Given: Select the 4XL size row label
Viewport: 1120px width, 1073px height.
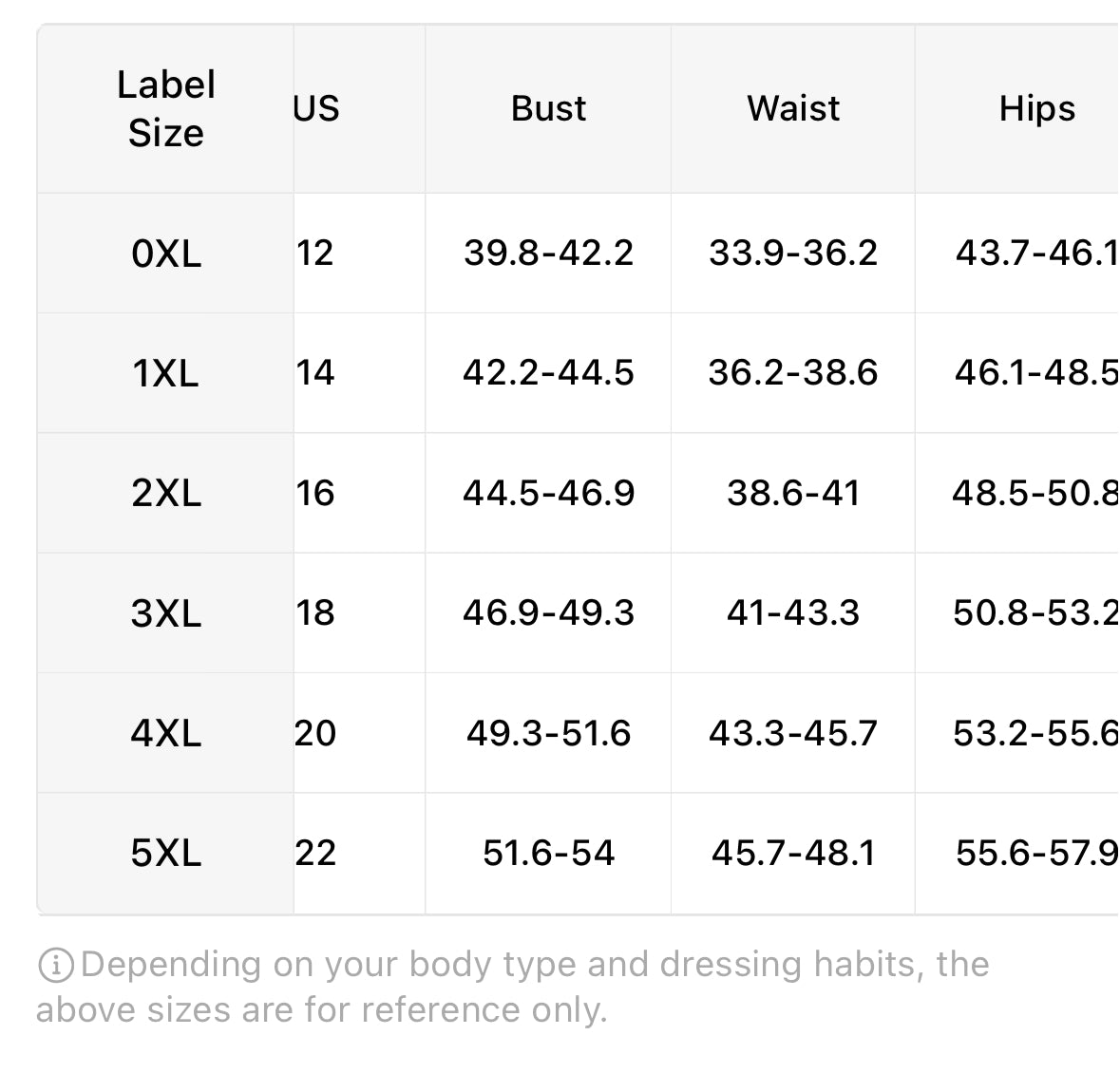Looking at the screenshot, I should (165, 732).
